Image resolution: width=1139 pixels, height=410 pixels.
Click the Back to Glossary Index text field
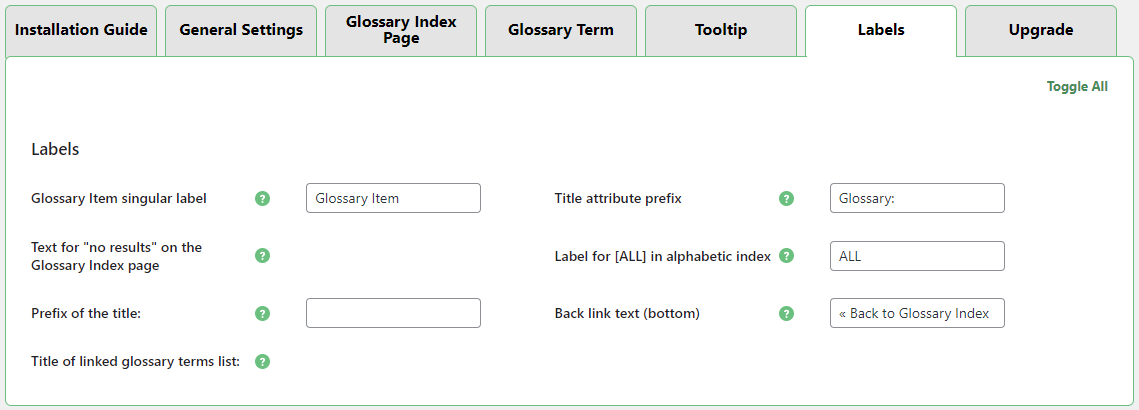[917, 313]
